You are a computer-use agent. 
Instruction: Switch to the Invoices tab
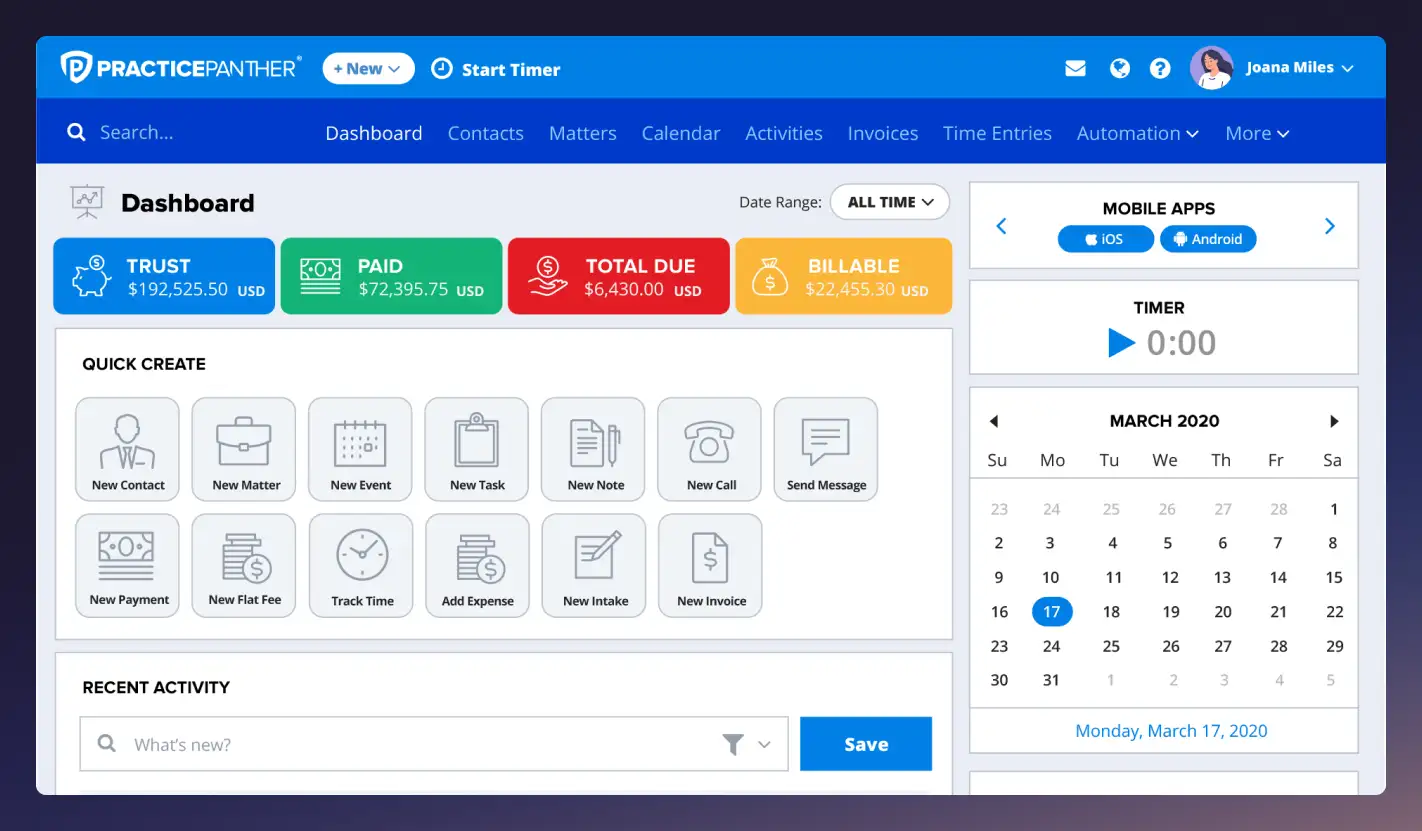(x=882, y=132)
